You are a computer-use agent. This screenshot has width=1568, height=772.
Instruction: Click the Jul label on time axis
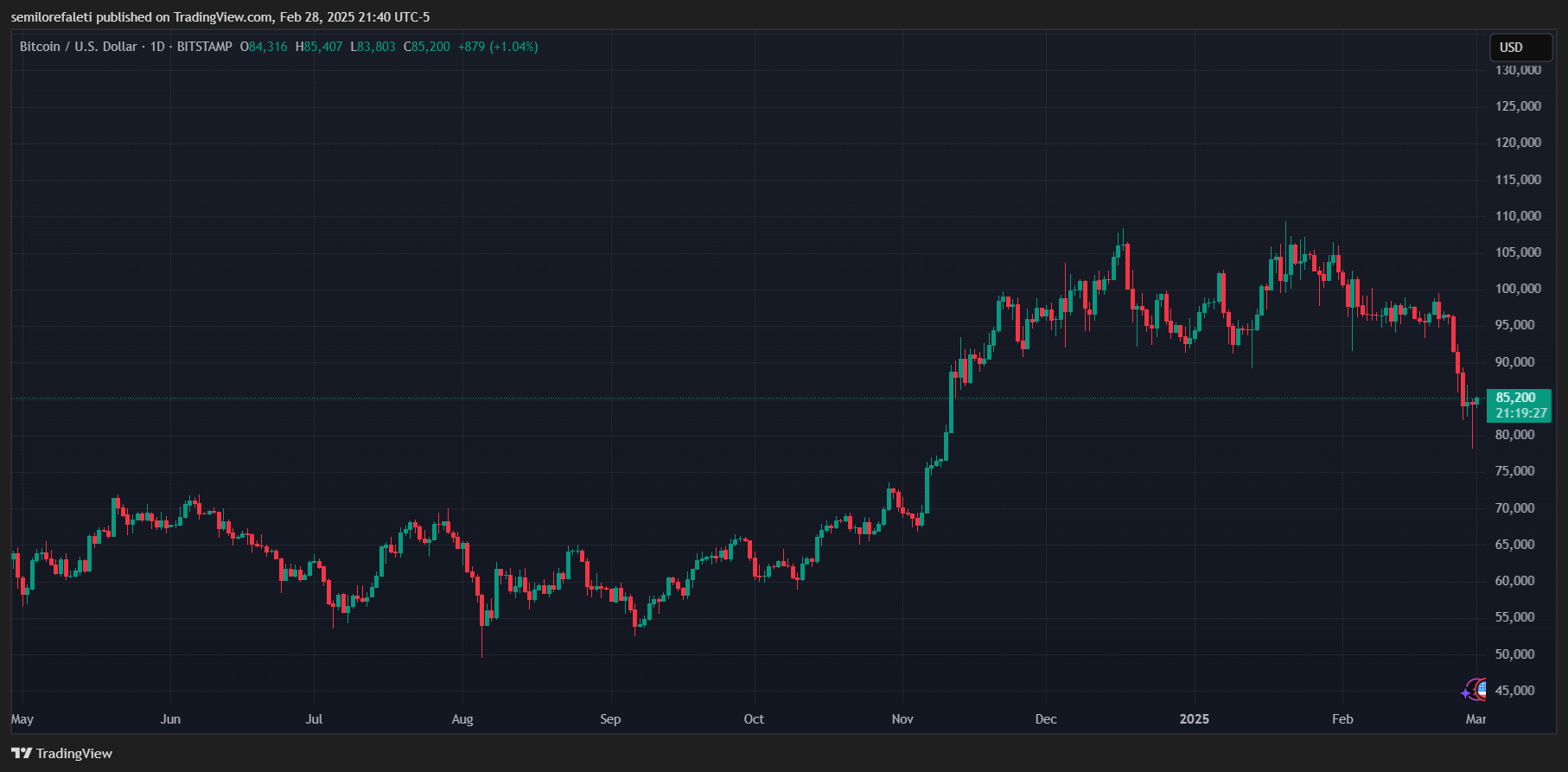(314, 719)
